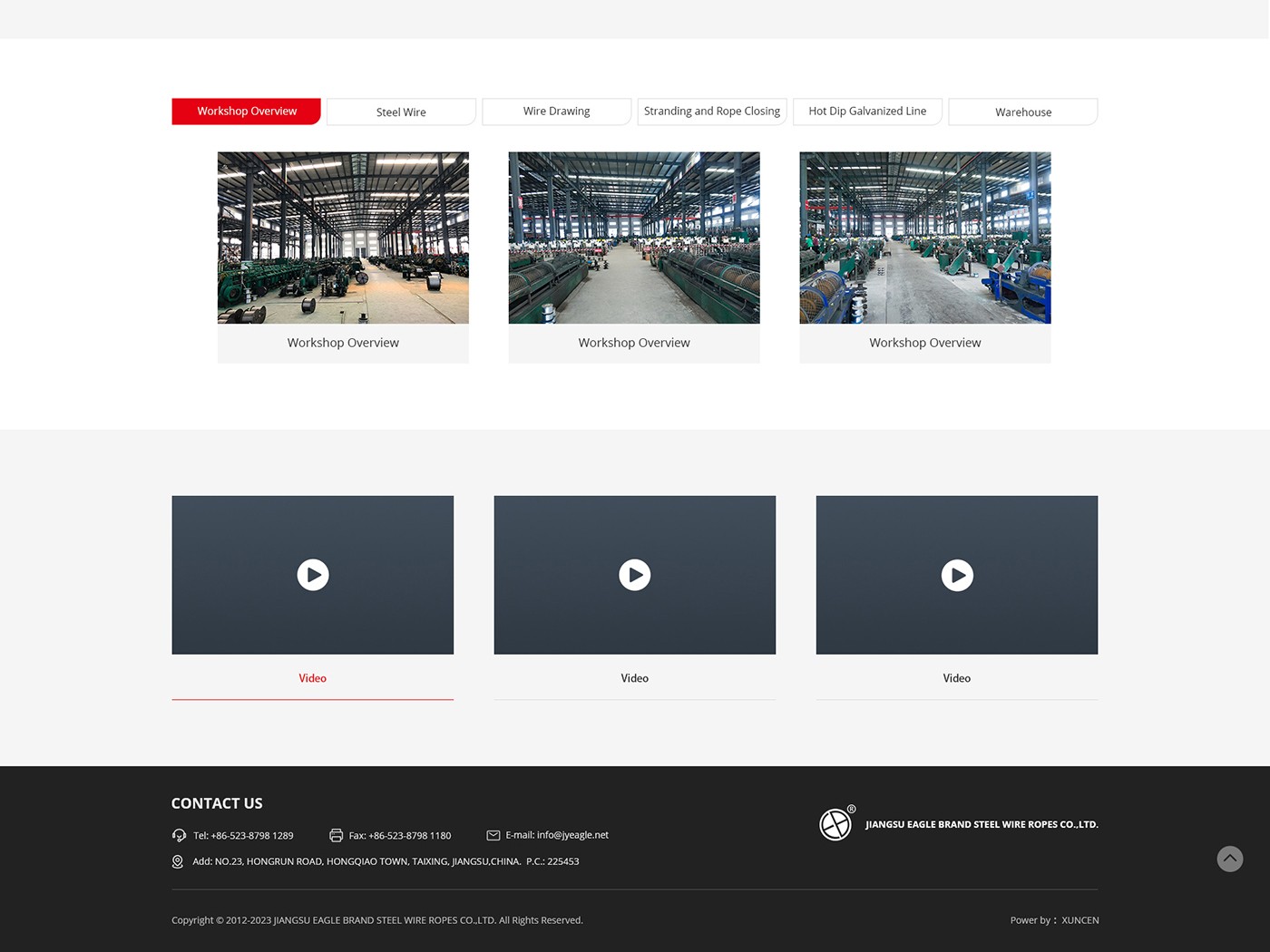Screen dimensions: 1270x952
Task: Click the address location pin icon
Action: click(178, 861)
